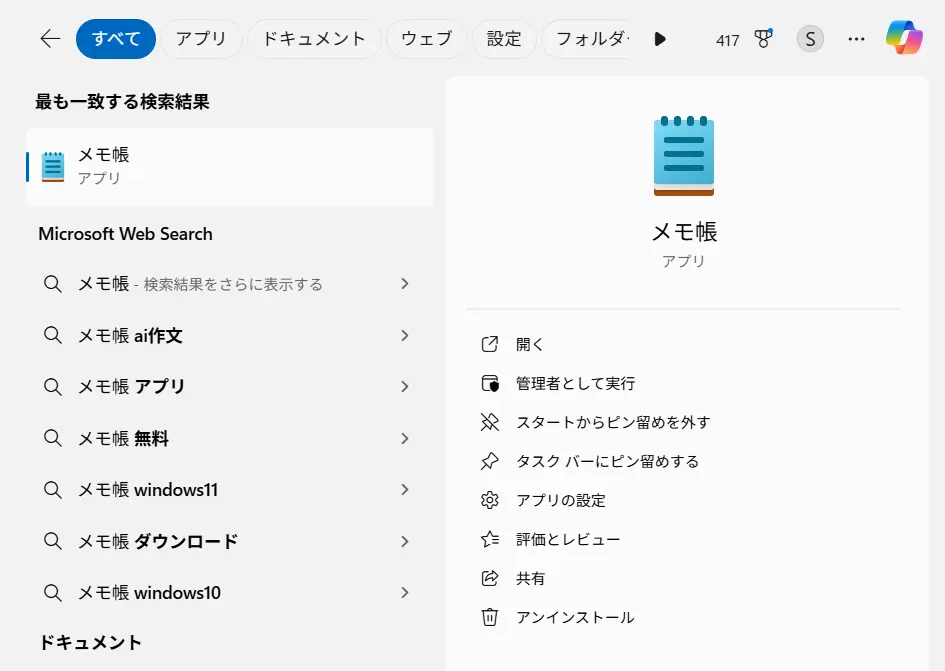945x671 pixels.
Task: Click the trash icon for アンインストール
Action: (489, 617)
